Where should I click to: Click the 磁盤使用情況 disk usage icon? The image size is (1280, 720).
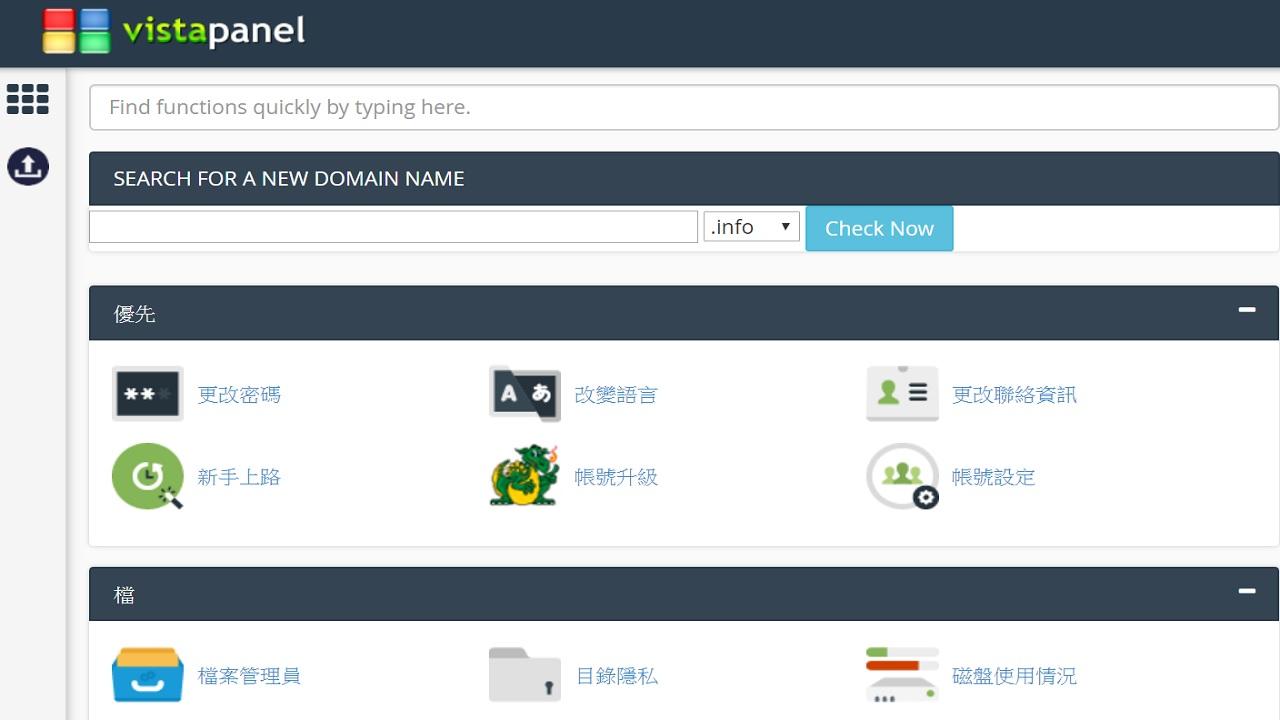(x=901, y=675)
